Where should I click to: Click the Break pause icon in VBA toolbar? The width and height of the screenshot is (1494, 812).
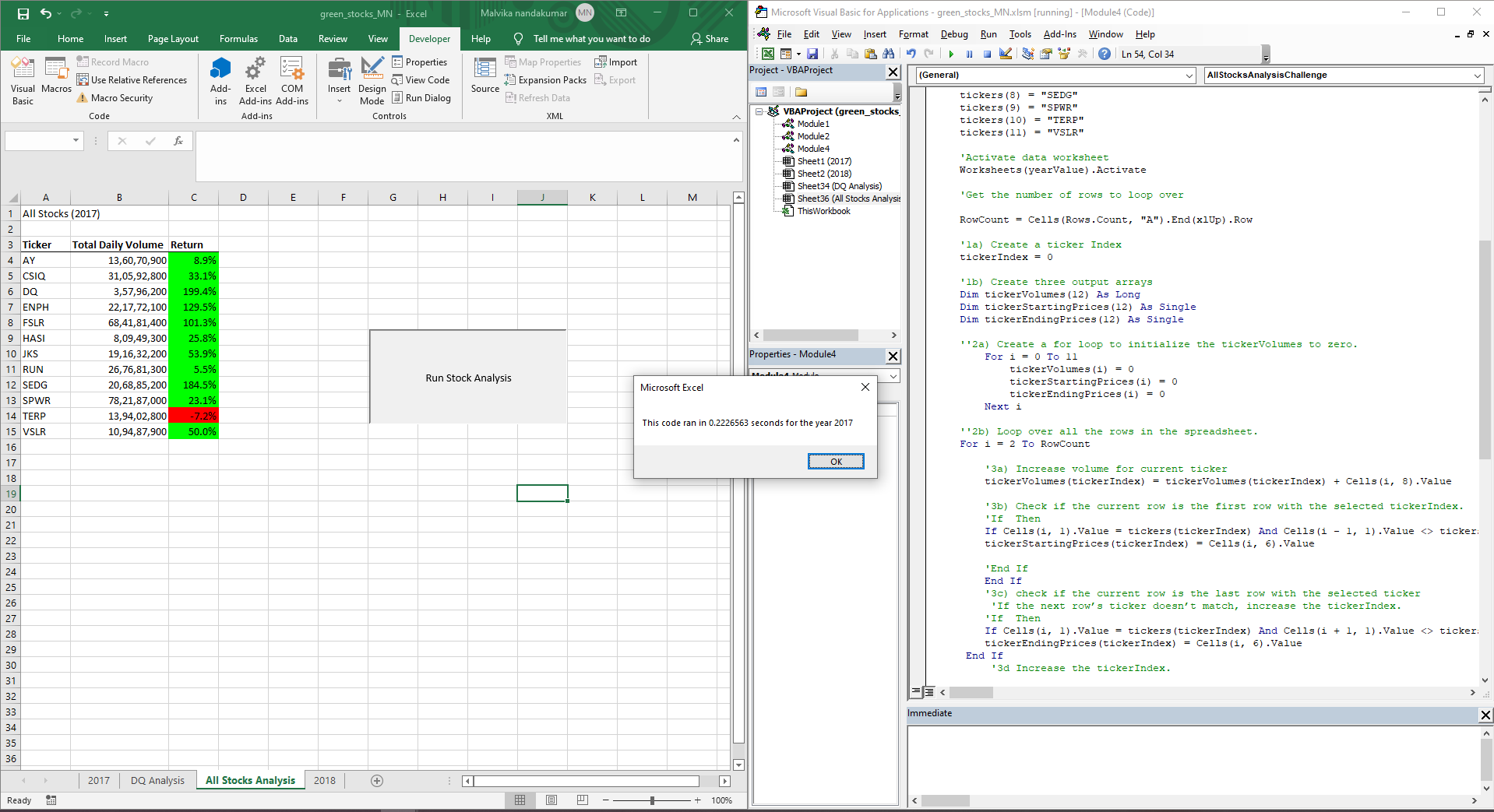coord(969,54)
